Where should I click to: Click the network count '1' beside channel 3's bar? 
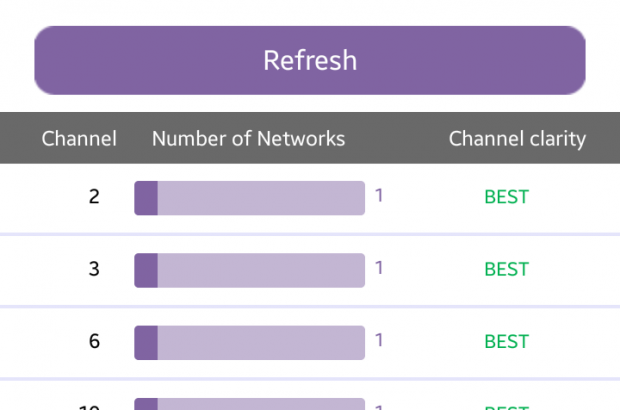tap(379, 268)
